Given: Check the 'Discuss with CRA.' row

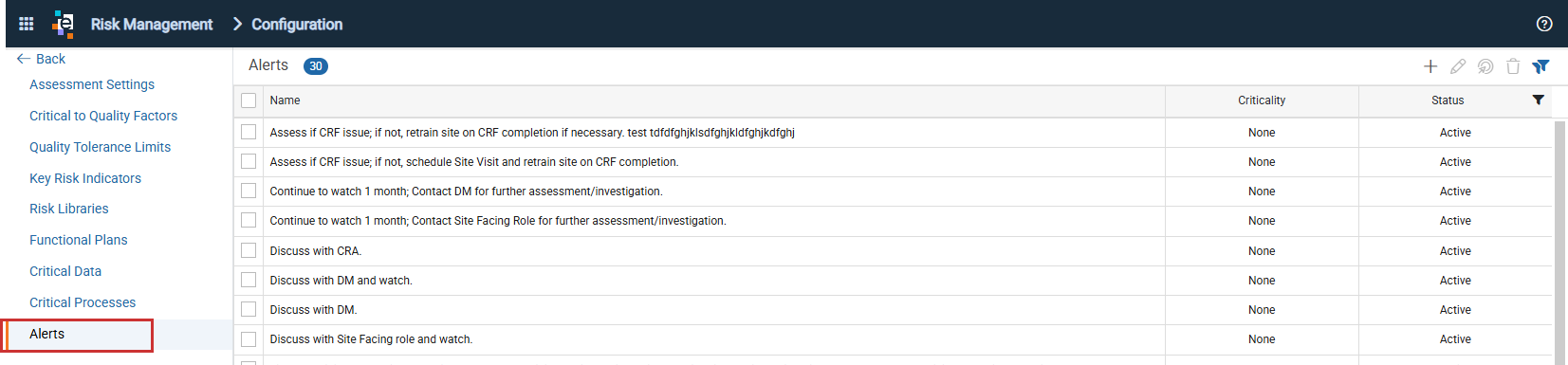Looking at the screenshot, I should (249, 251).
